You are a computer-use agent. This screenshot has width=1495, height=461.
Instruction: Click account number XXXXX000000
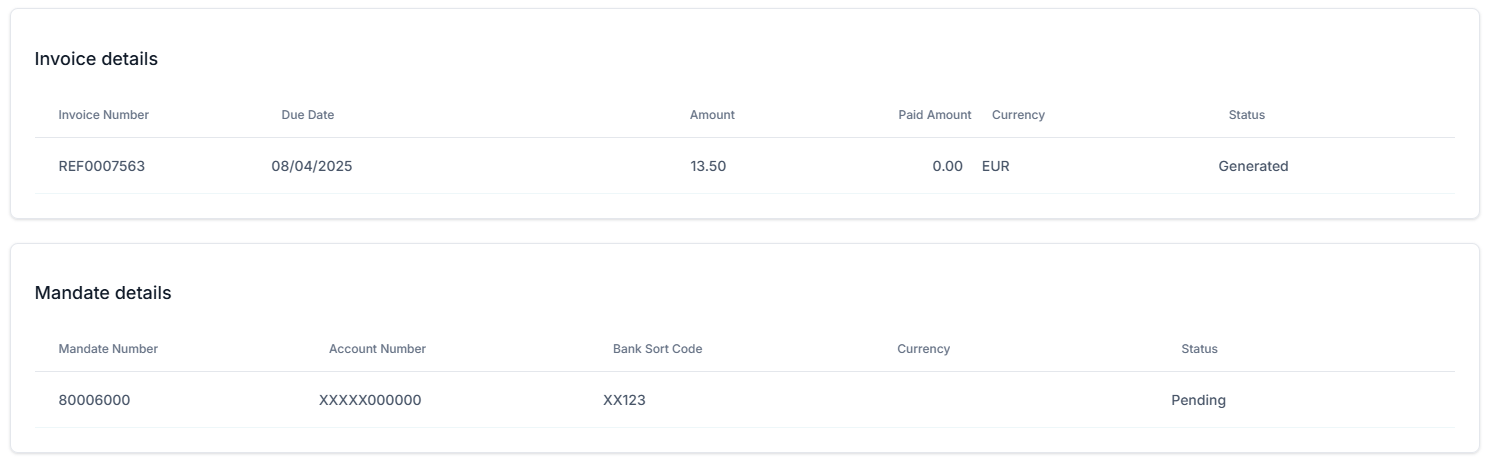[370, 400]
